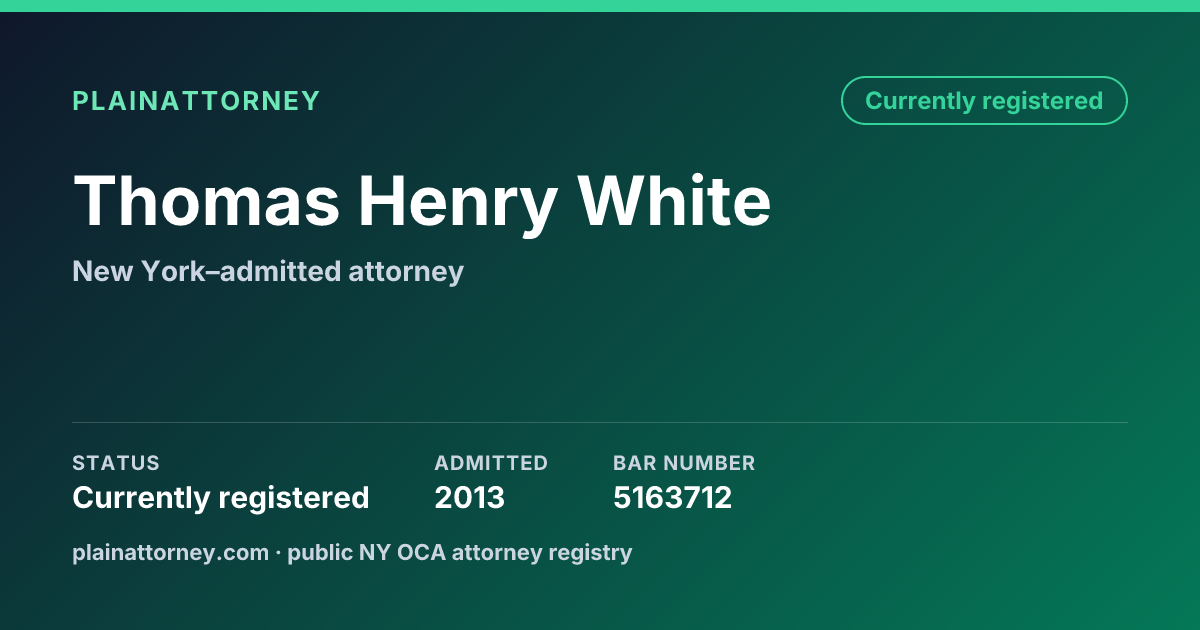The width and height of the screenshot is (1200, 630).
Task: Click the word Thomas in the heading
Action: pos(207,200)
